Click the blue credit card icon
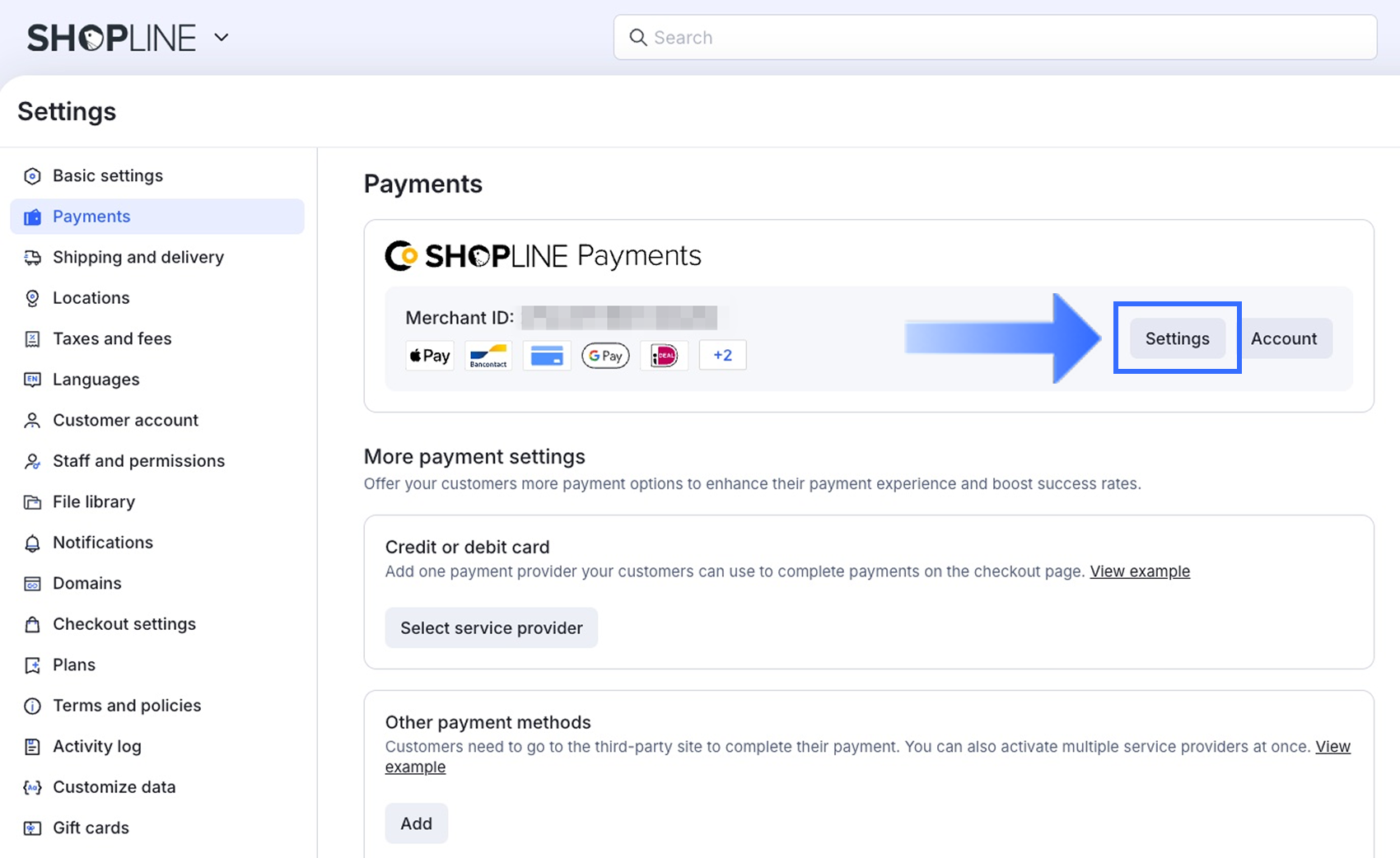Viewport: 1400px width, 858px height. tap(547, 356)
